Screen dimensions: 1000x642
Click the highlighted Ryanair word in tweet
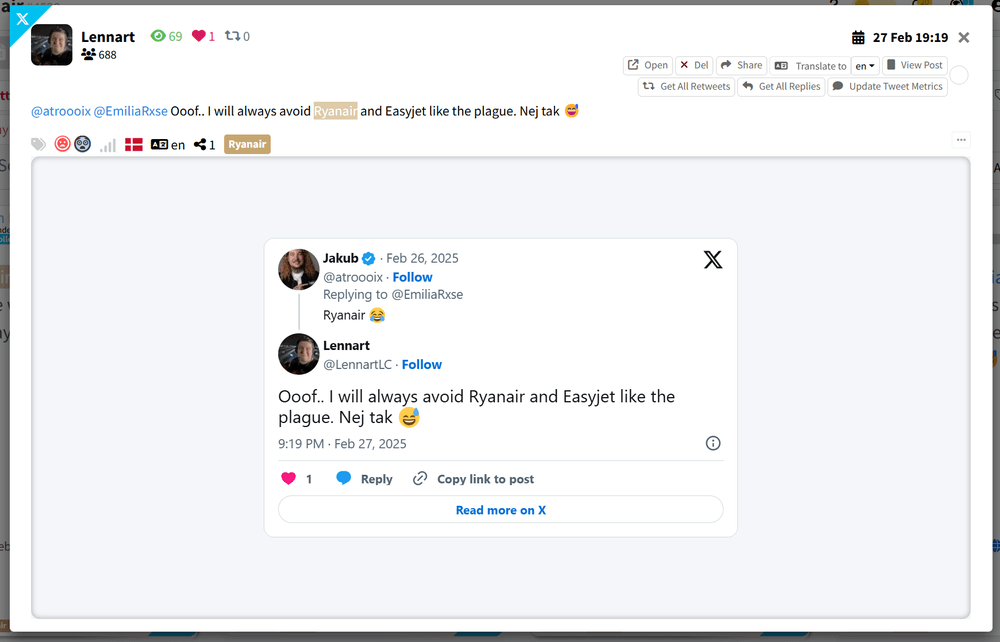tap(335, 111)
